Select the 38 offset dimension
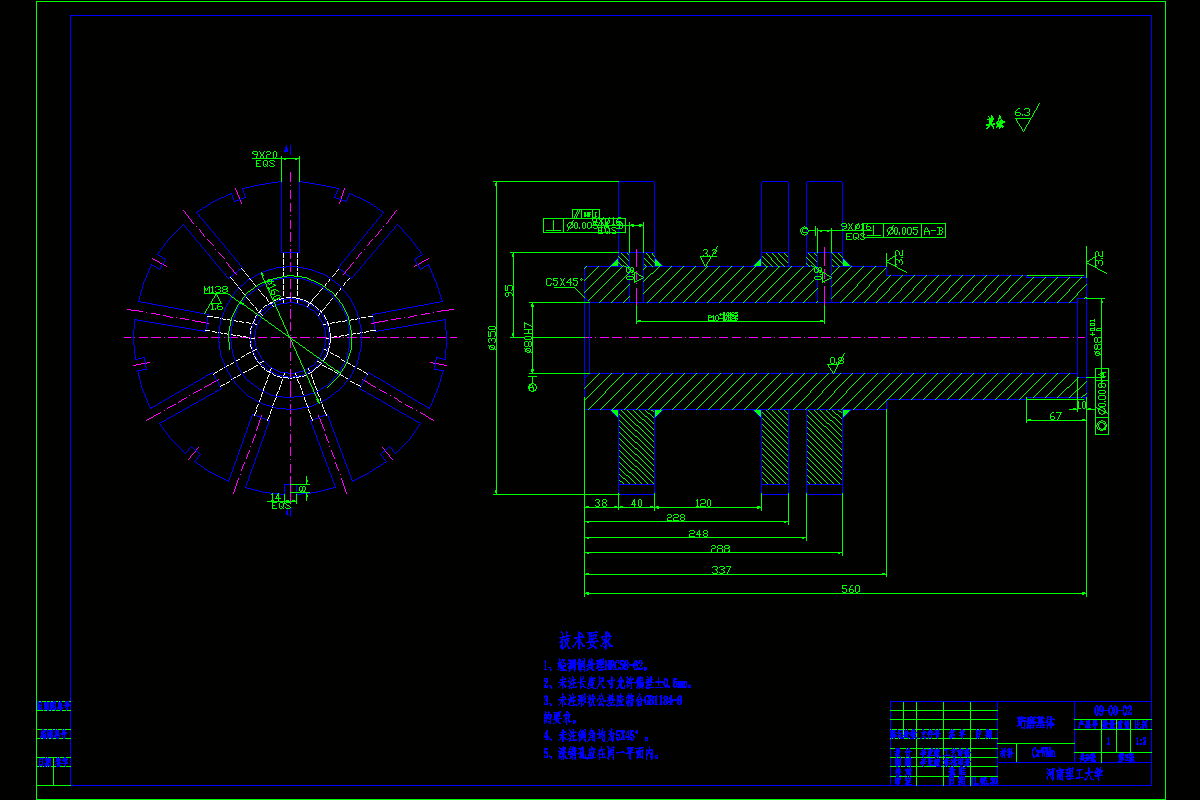Screen dimensions: 1200x800 tap(601, 503)
